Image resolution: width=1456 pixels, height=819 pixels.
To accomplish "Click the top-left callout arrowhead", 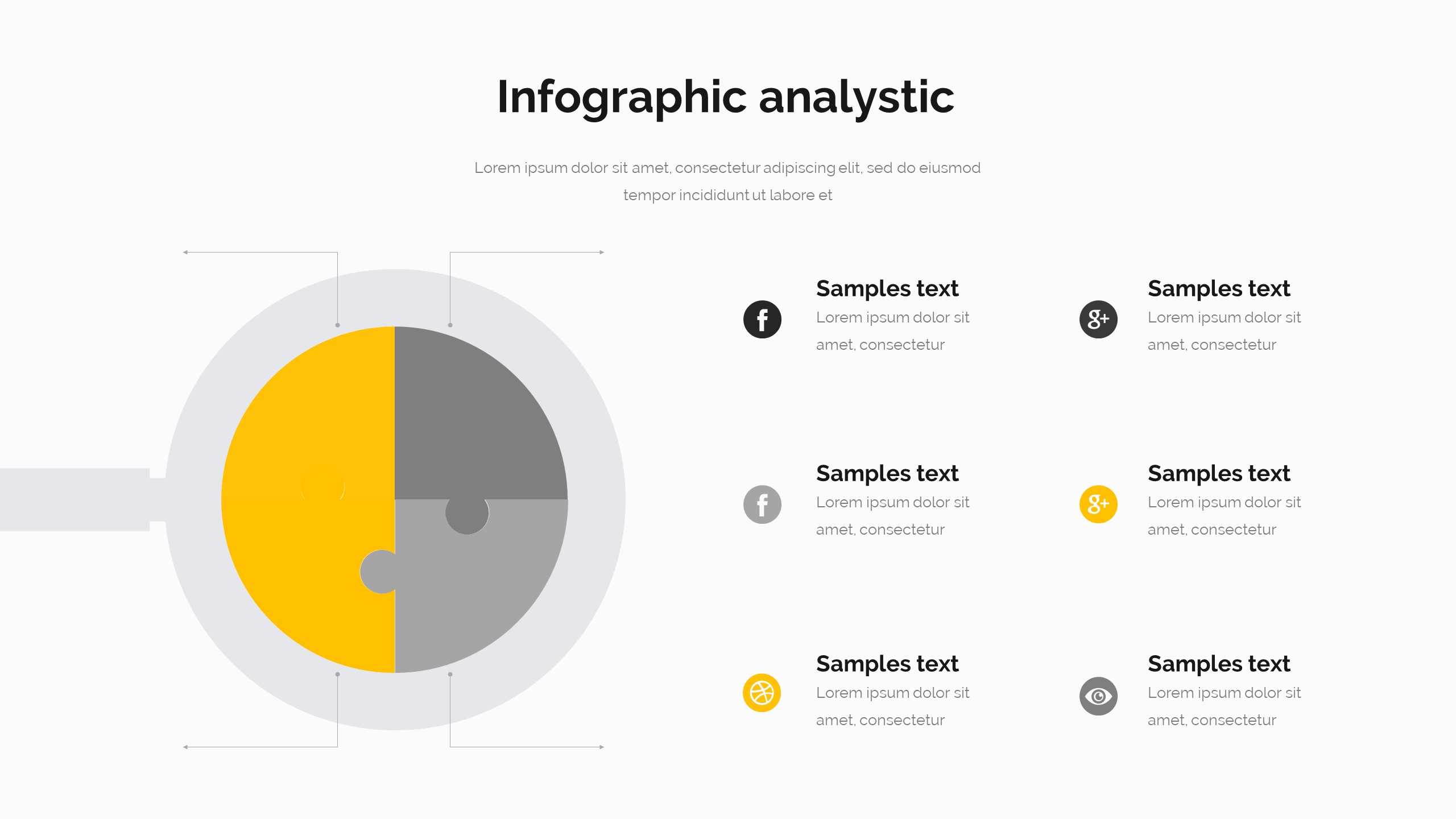I will coord(185,252).
